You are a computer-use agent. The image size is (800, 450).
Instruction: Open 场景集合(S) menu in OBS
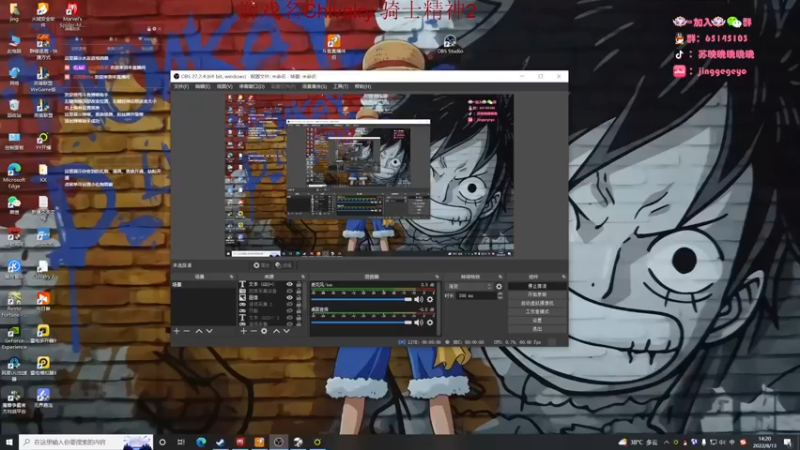[314, 87]
